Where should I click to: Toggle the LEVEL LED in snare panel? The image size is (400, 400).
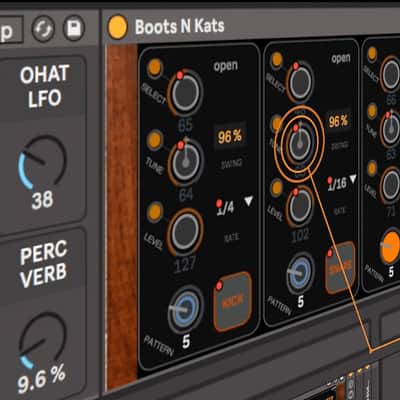pos(277,188)
